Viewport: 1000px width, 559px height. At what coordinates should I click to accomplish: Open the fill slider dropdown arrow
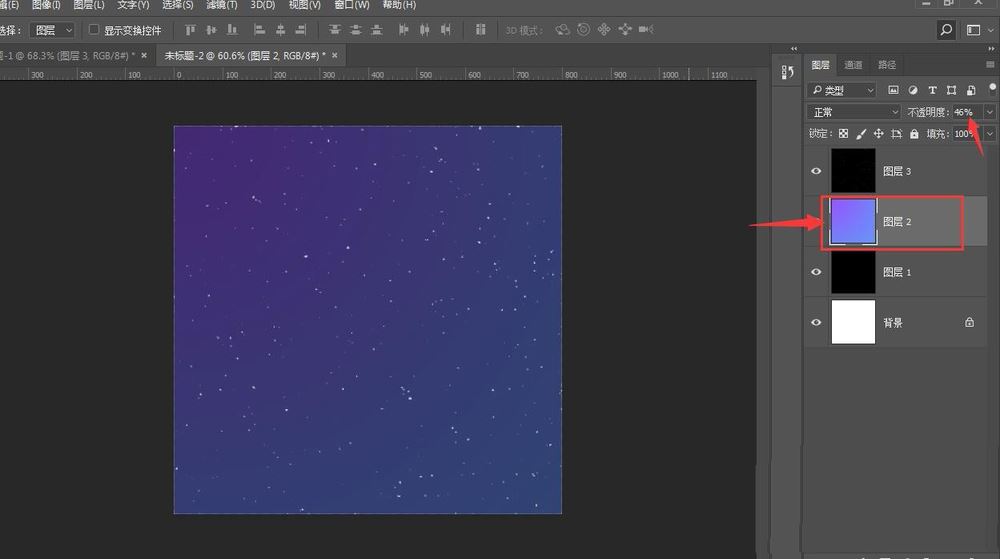coord(990,134)
